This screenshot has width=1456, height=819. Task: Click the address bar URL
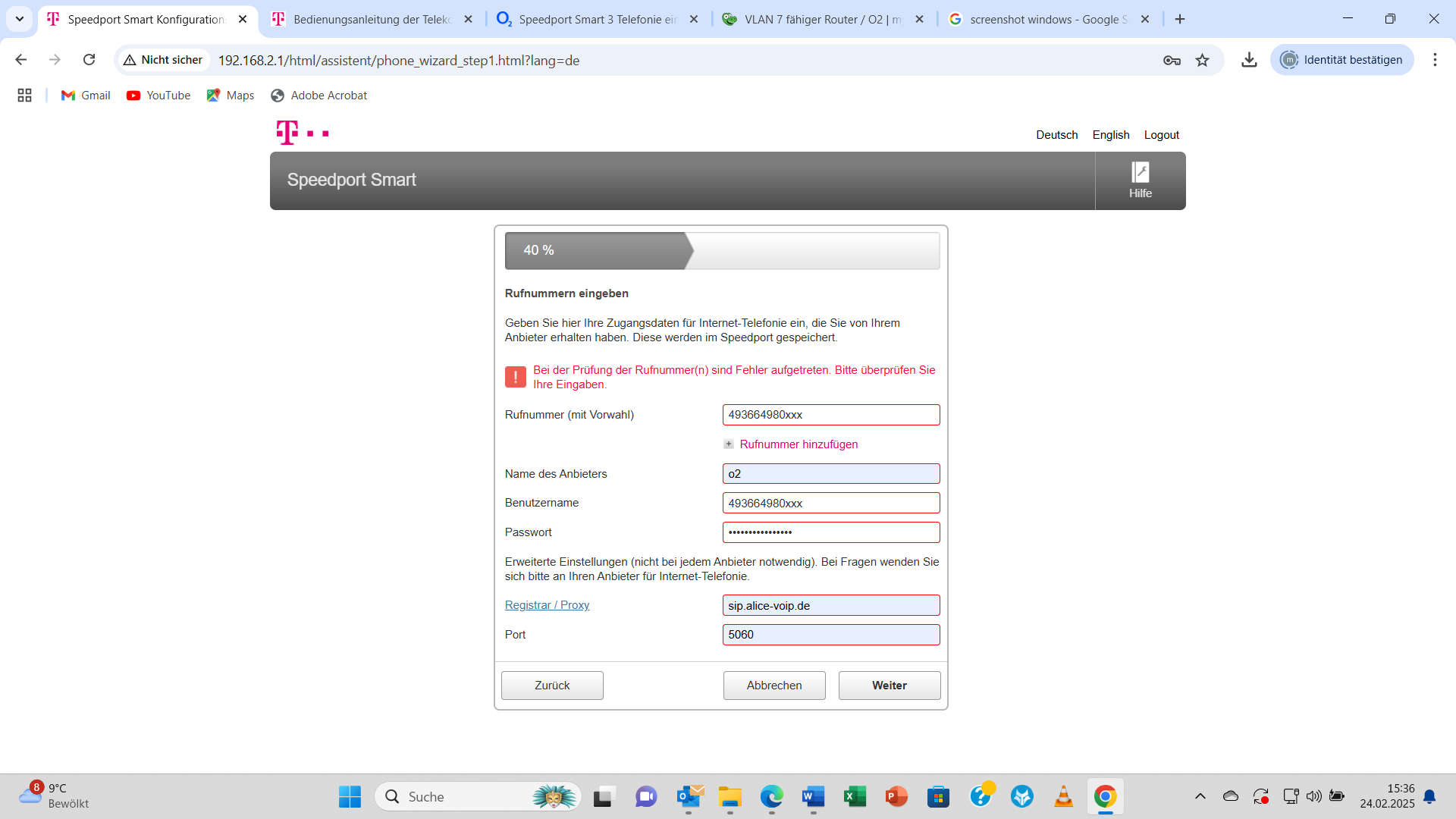tap(399, 61)
